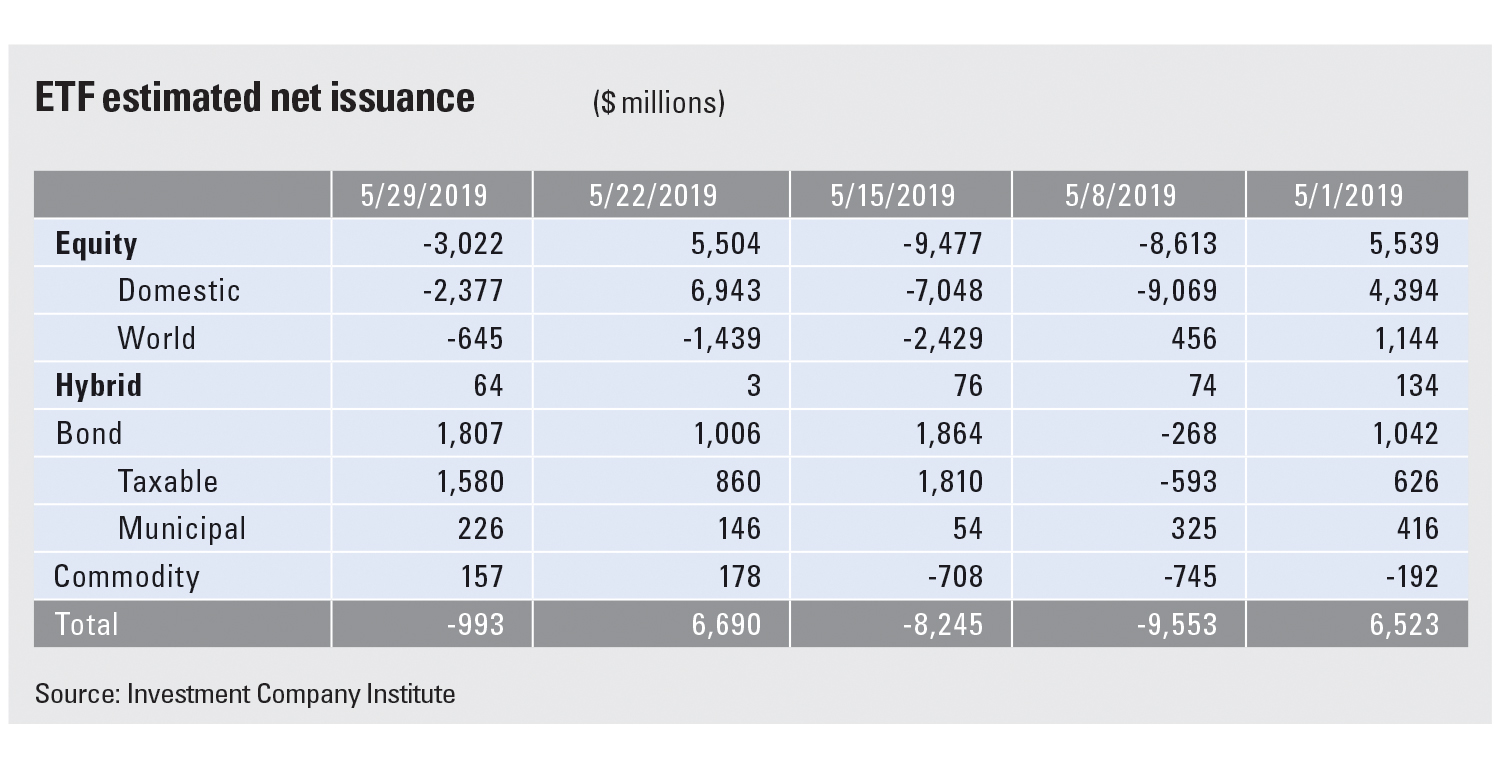Select the Municipal row label
Image resolution: width=1500 pixels, height=781 pixels.
(x=181, y=528)
